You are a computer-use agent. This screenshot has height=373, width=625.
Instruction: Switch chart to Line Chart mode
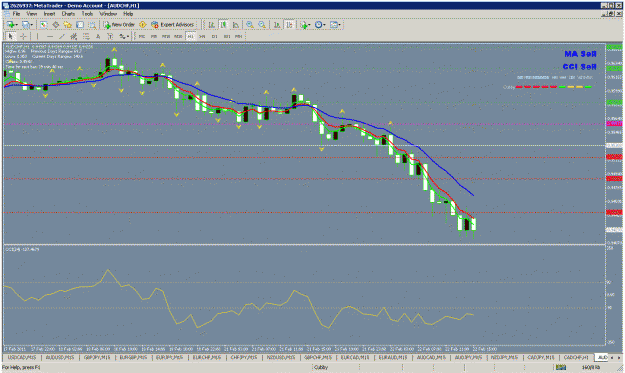click(x=236, y=25)
